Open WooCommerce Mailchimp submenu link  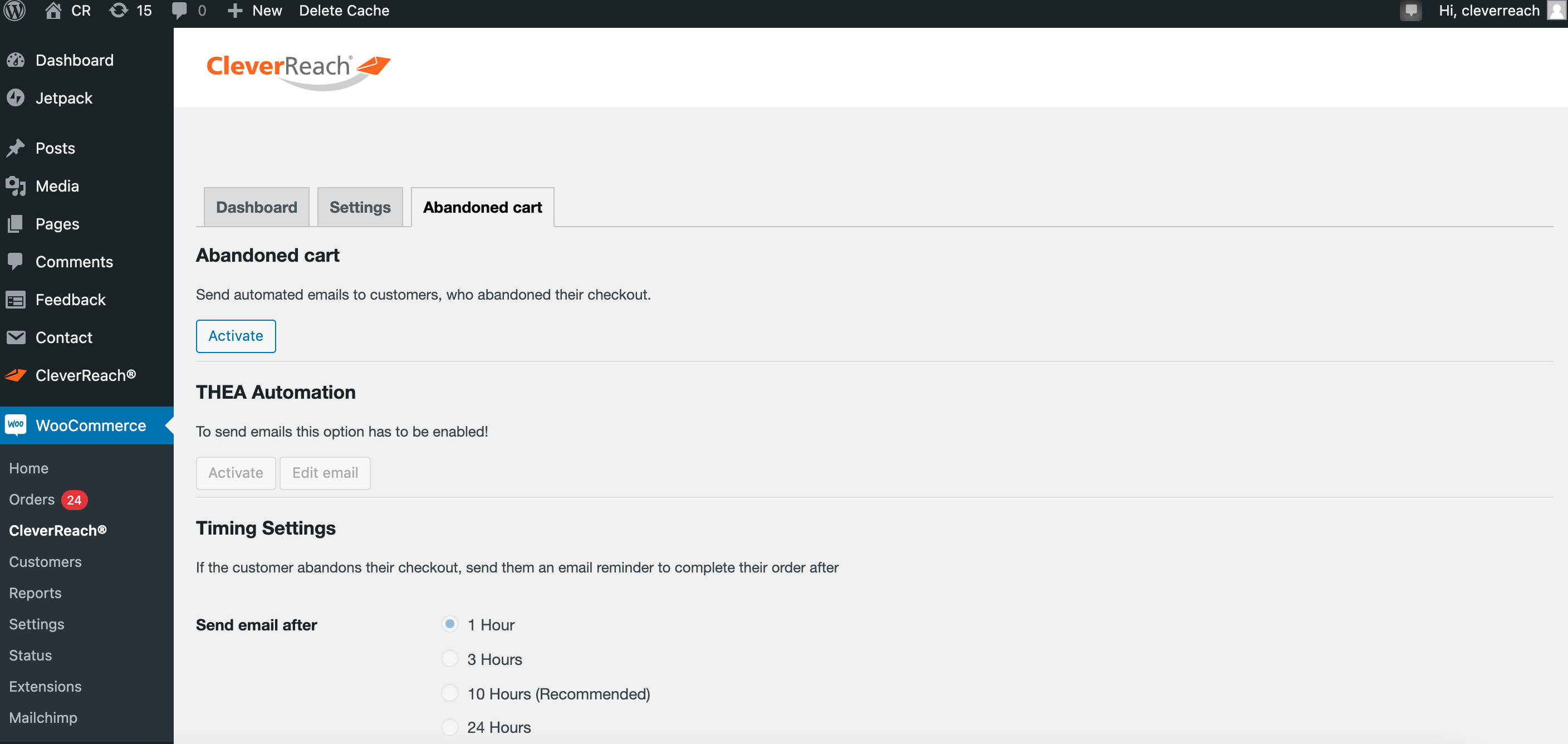[x=43, y=717]
